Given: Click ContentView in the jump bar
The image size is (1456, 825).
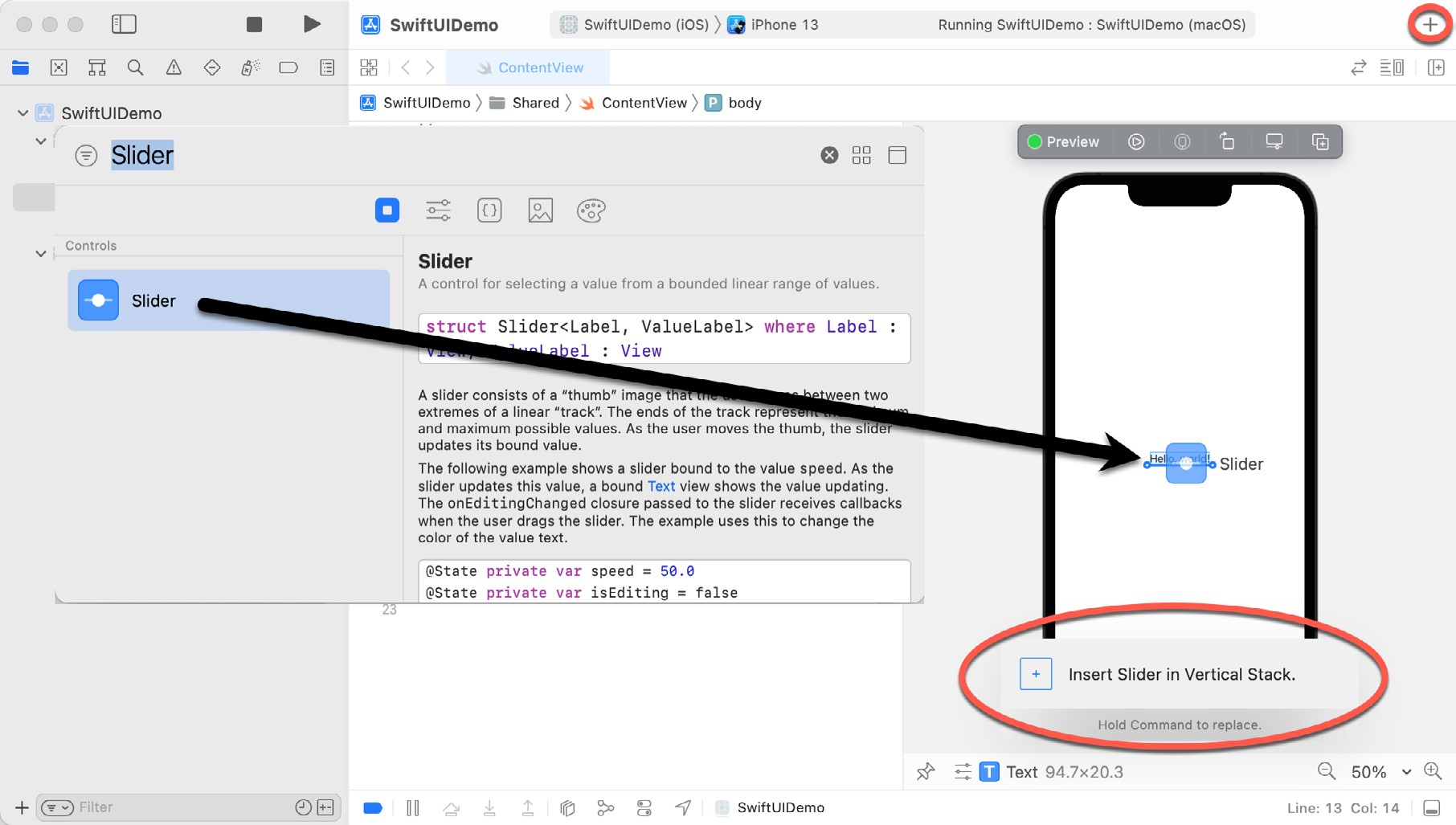Looking at the screenshot, I should coord(633,103).
